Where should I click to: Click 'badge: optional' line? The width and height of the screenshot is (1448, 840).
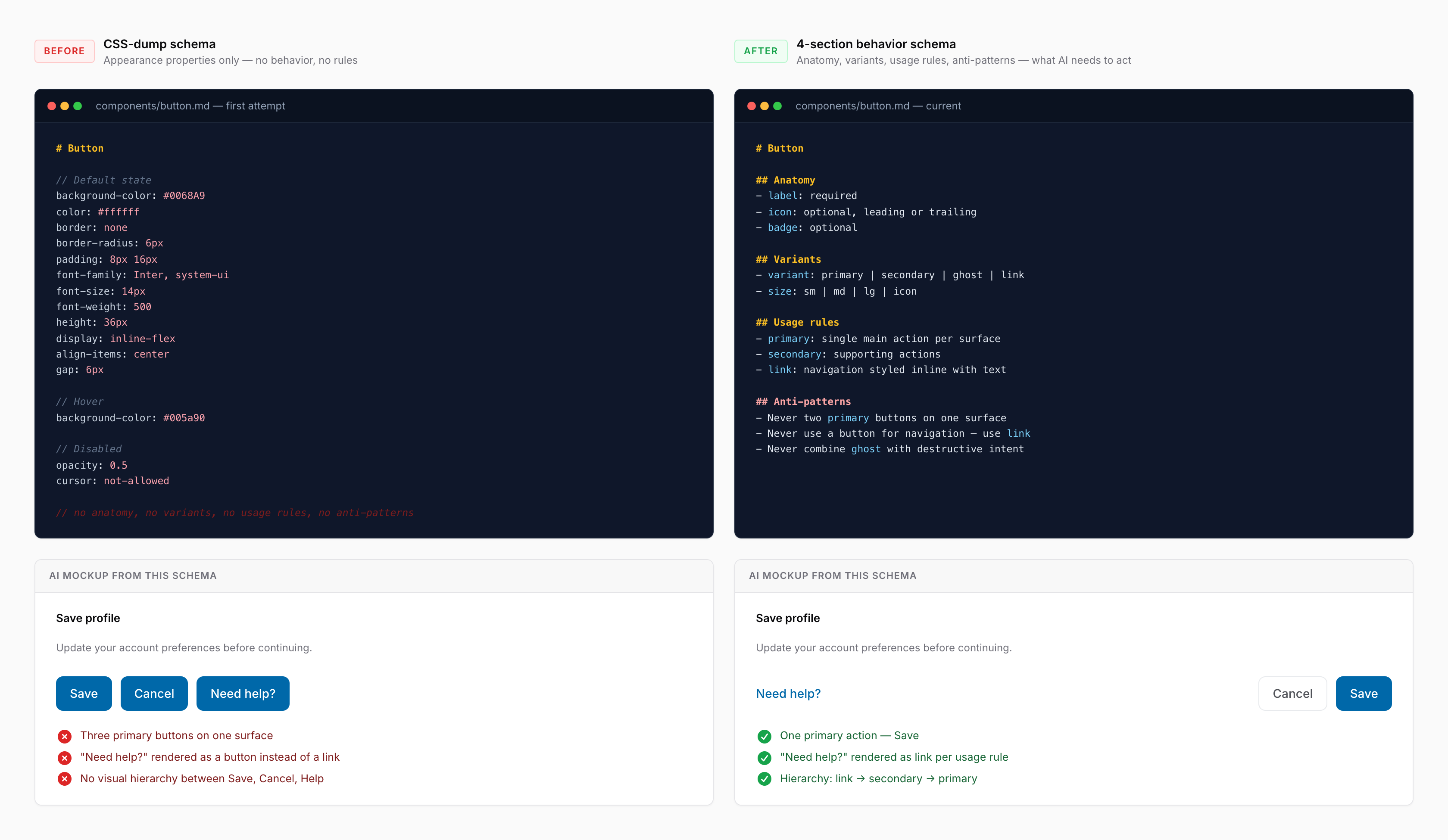[x=806, y=227]
